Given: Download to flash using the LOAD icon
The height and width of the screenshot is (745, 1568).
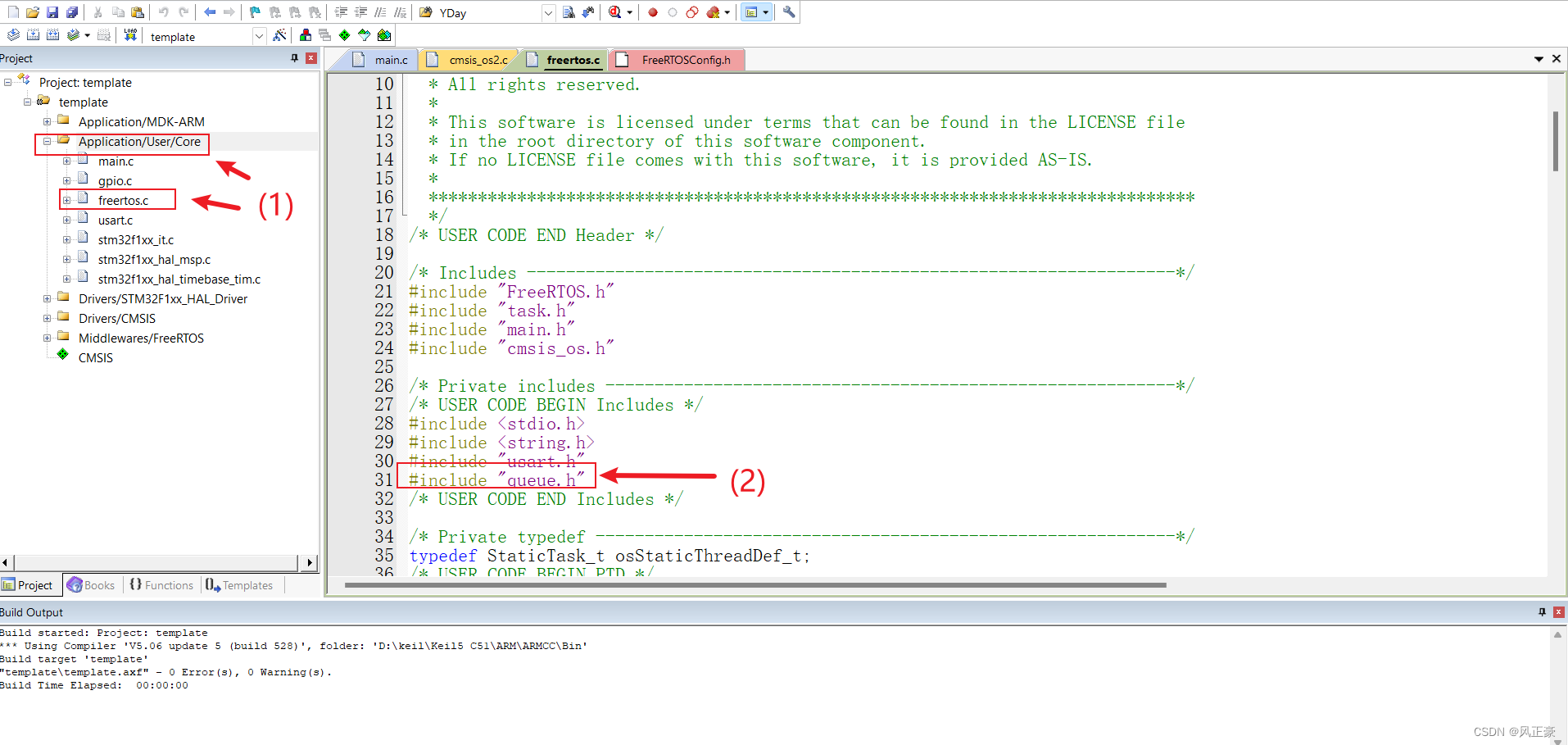Looking at the screenshot, I should [x=130, y=35].
